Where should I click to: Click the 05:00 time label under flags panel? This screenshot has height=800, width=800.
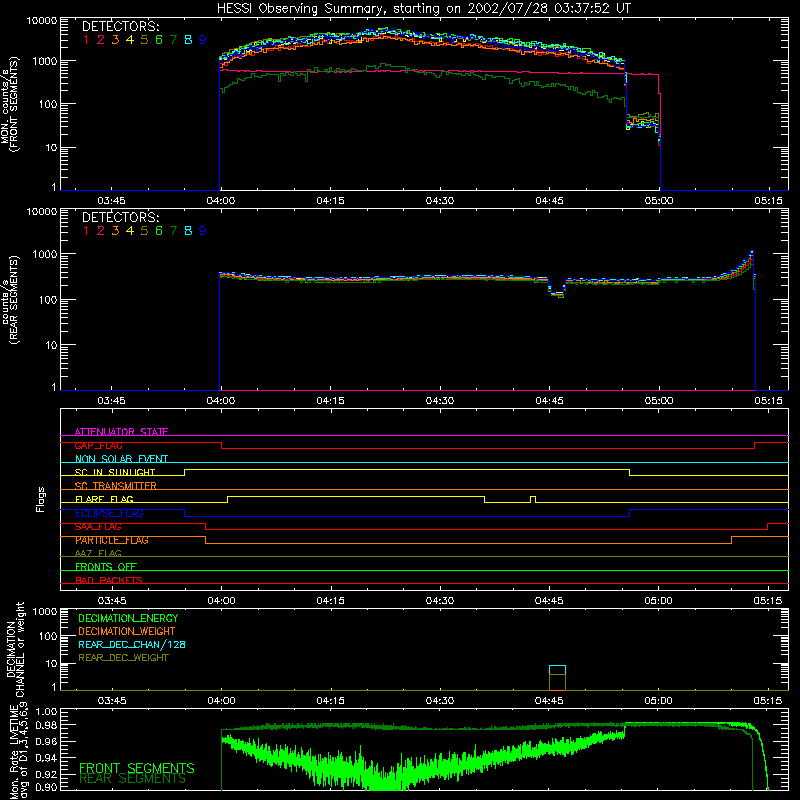pos(658,601)
